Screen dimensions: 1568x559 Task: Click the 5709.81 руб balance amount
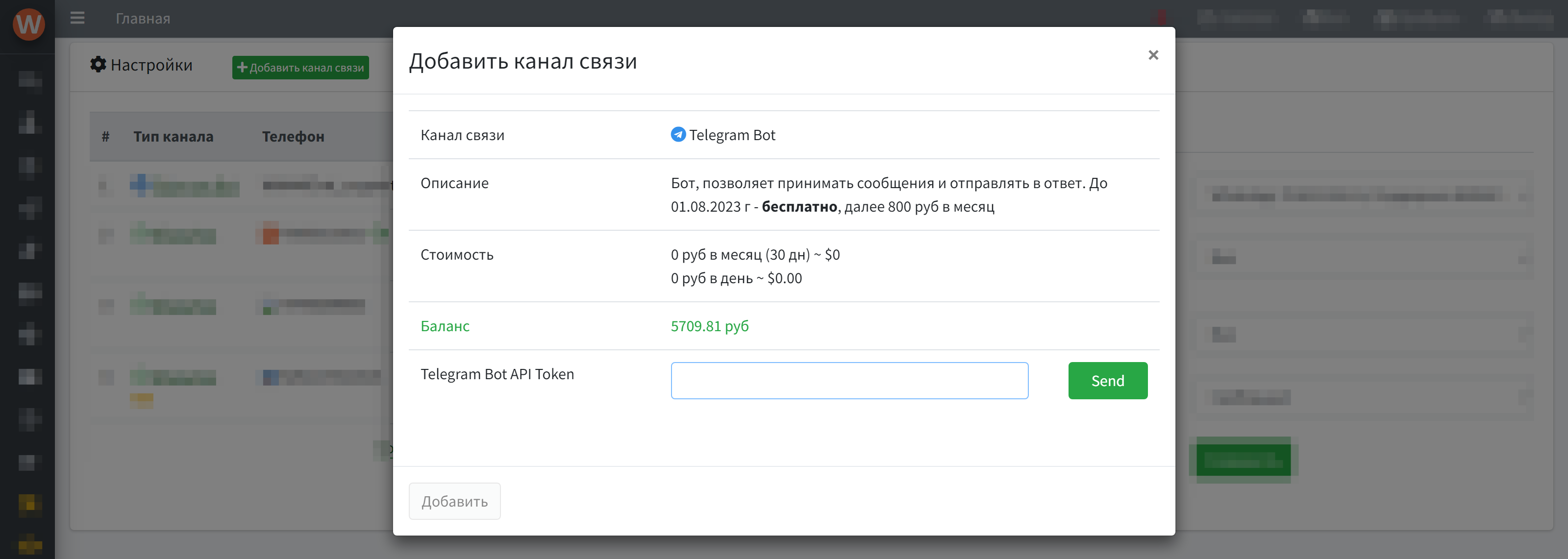point(710,326)
